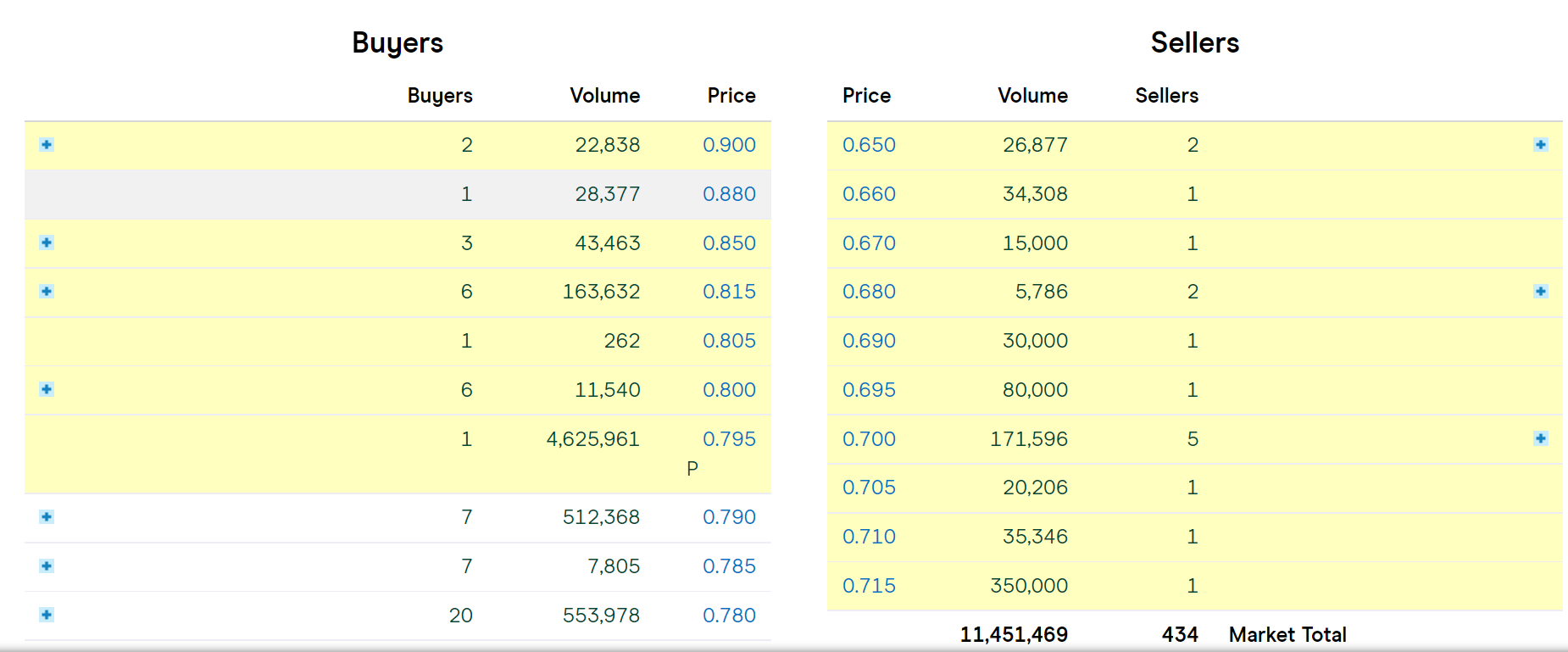Click plus icon for 0.680 sellers
1568x652 pixels.
pos(1540,292)
